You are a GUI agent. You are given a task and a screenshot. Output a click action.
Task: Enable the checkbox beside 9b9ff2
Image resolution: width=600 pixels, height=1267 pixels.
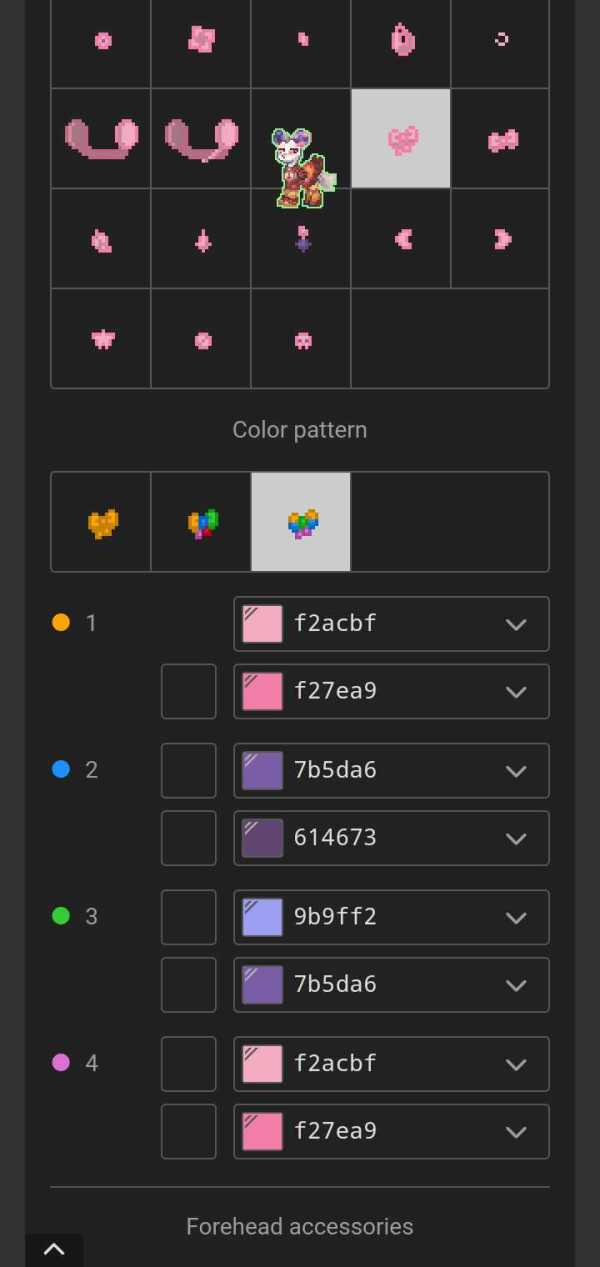188,917
